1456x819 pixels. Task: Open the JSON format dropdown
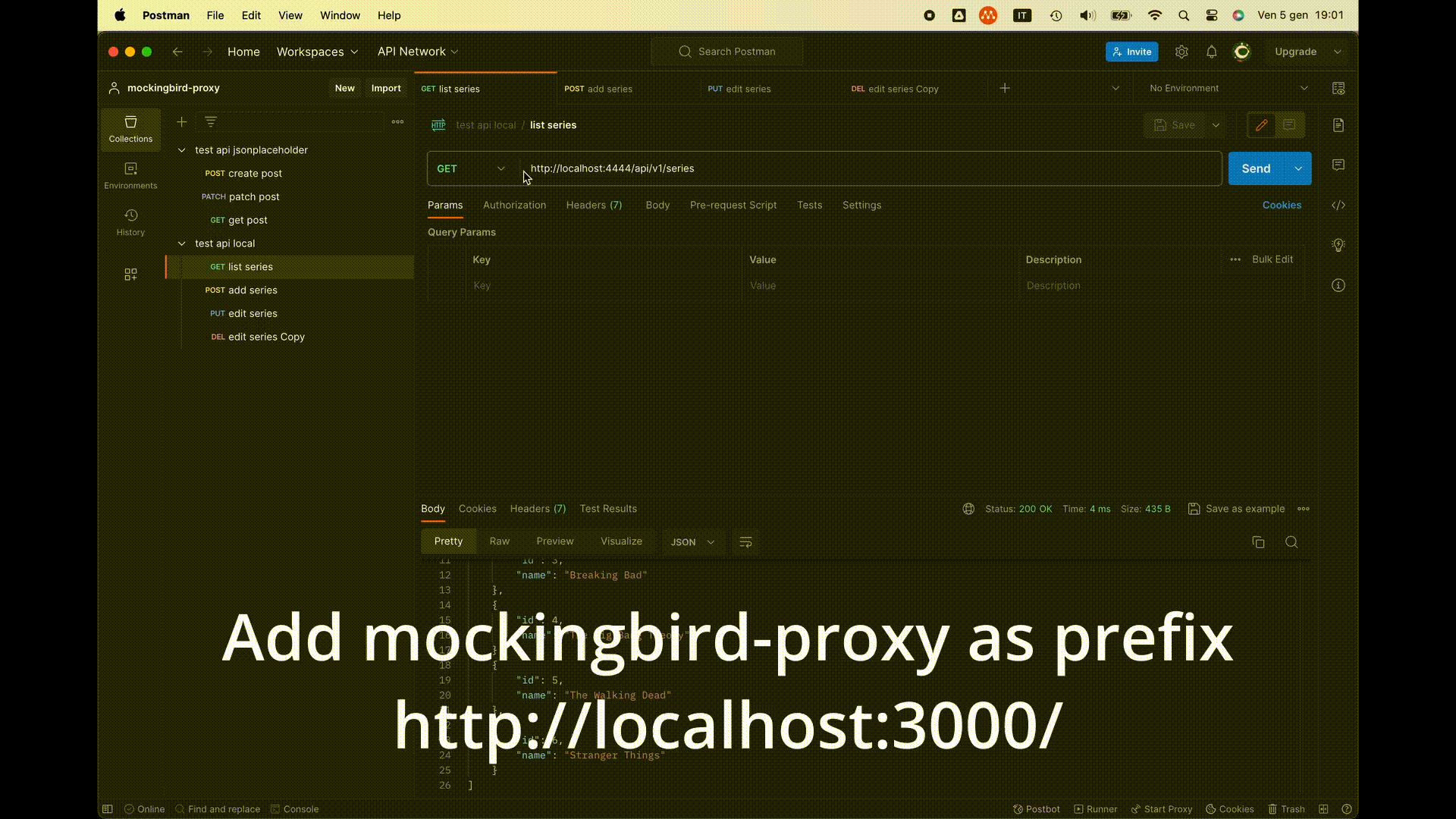(692, 542)
